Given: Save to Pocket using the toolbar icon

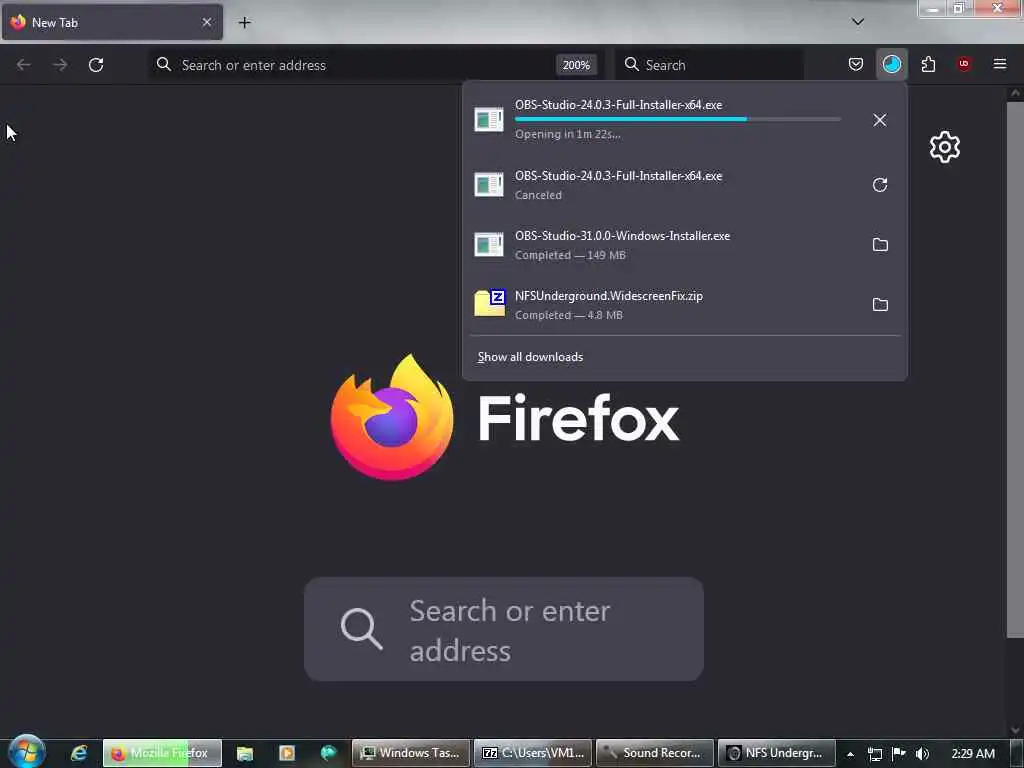Looking at the screenshot, I should 856,64.
